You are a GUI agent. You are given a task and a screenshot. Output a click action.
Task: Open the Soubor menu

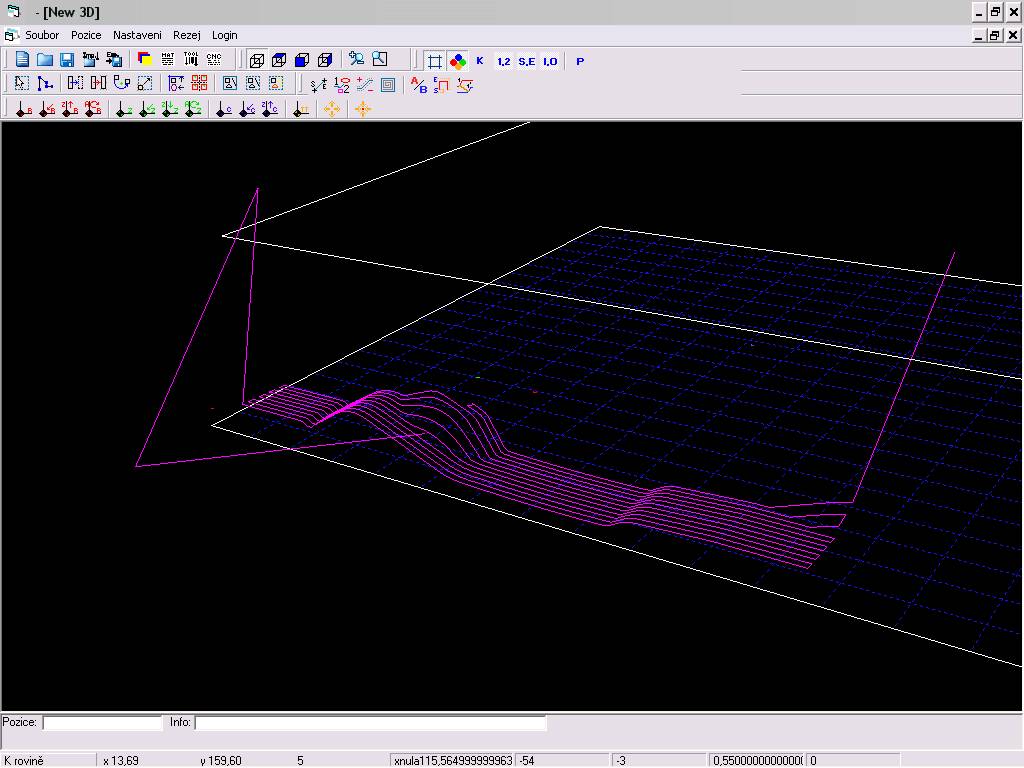coord(42,35)
